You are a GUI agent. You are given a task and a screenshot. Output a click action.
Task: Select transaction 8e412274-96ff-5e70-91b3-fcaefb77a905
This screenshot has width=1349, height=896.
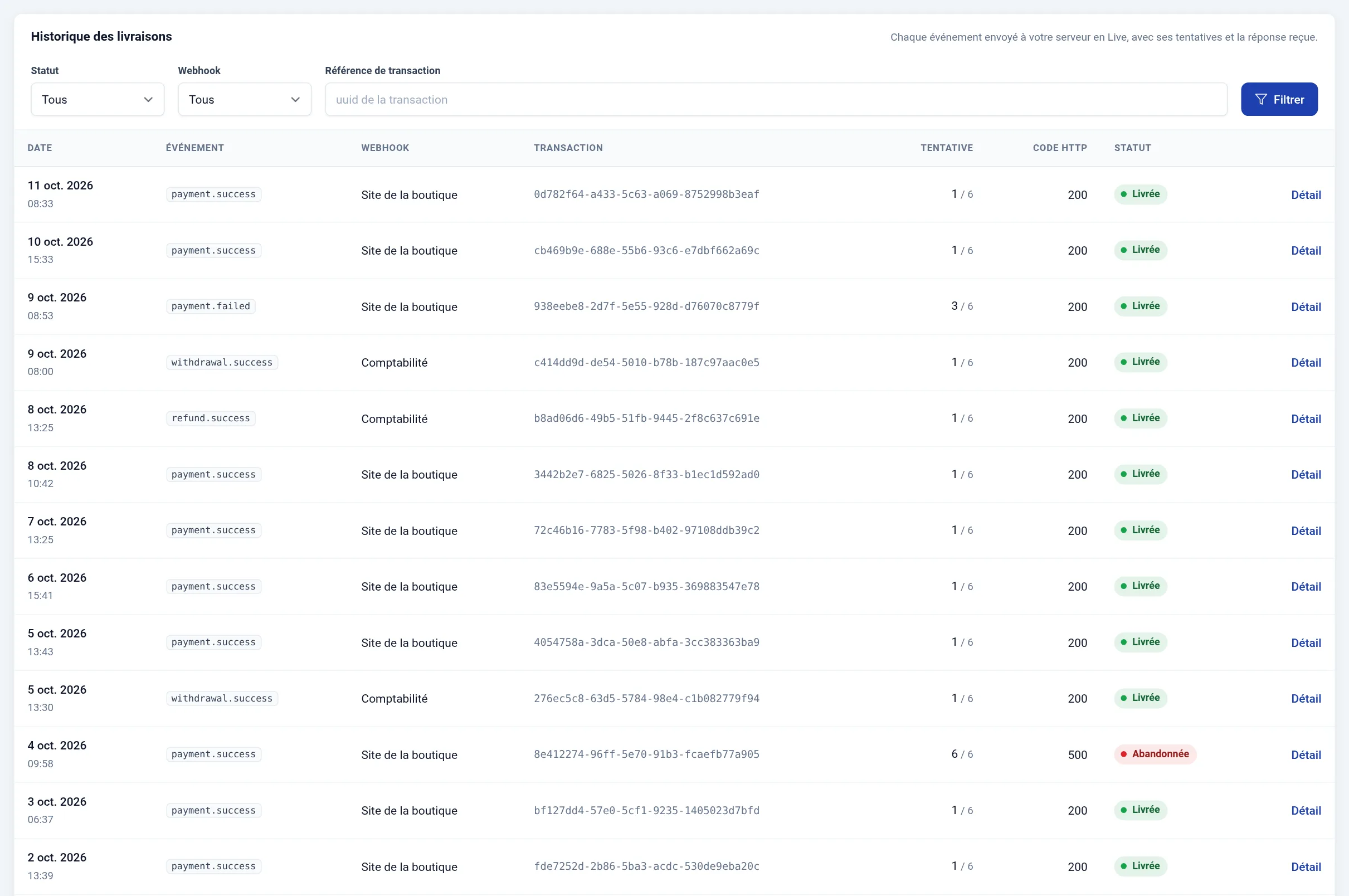pyautogui.click(x=646, y=754)
